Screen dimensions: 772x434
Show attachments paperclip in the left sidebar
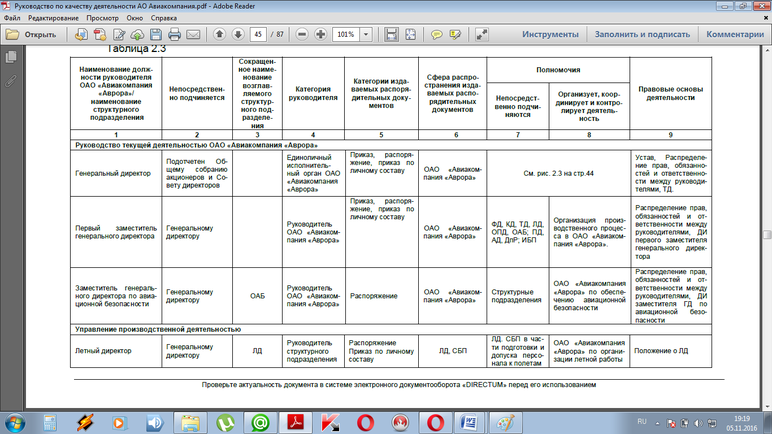point(11,81)
